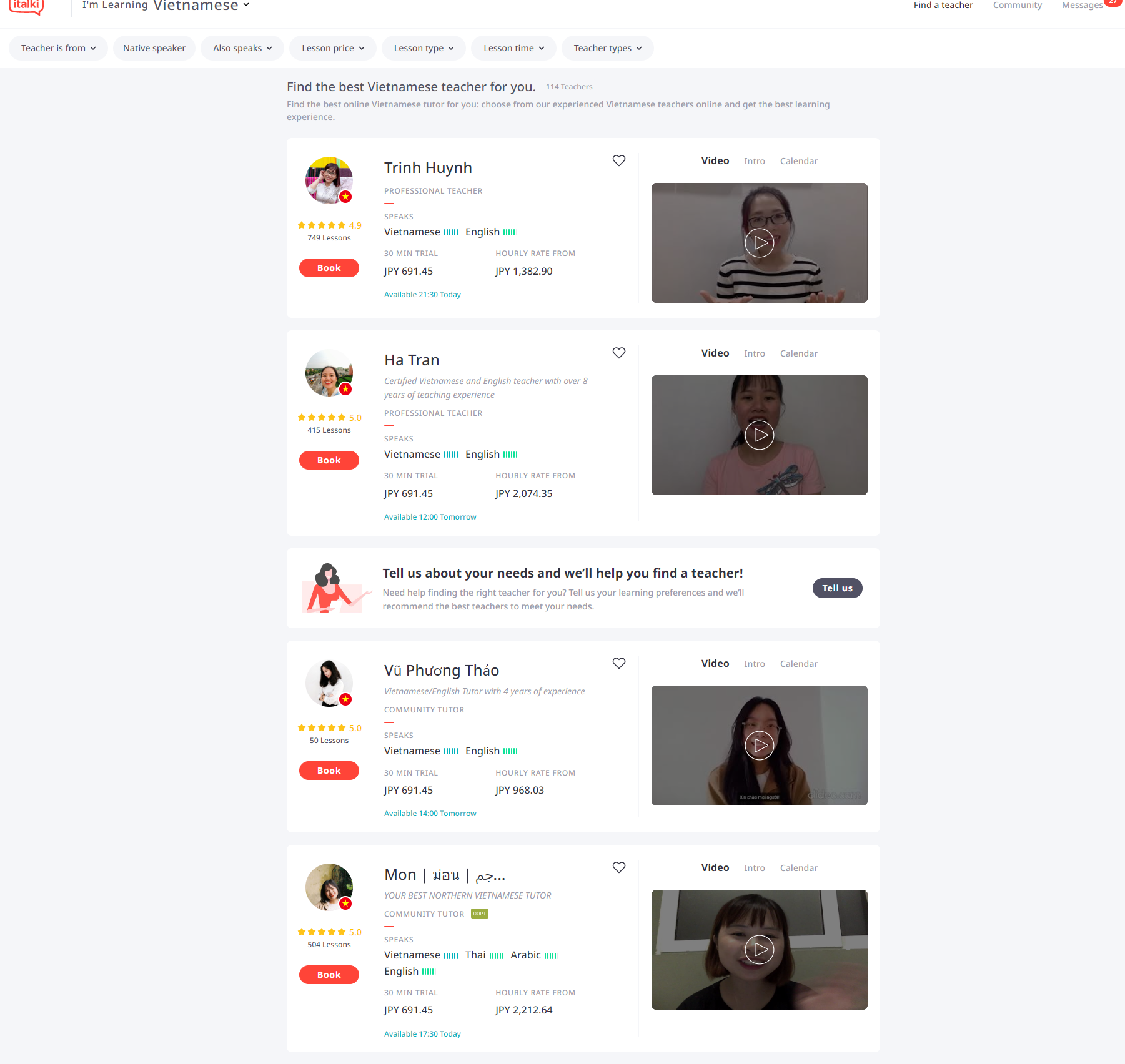Open the Community menu item
1125x1064 pixels.
[x=1018, y=5]
